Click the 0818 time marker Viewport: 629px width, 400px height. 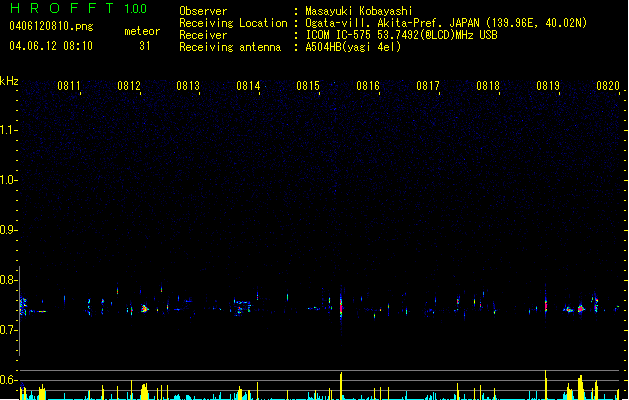(x=488, y=85)
